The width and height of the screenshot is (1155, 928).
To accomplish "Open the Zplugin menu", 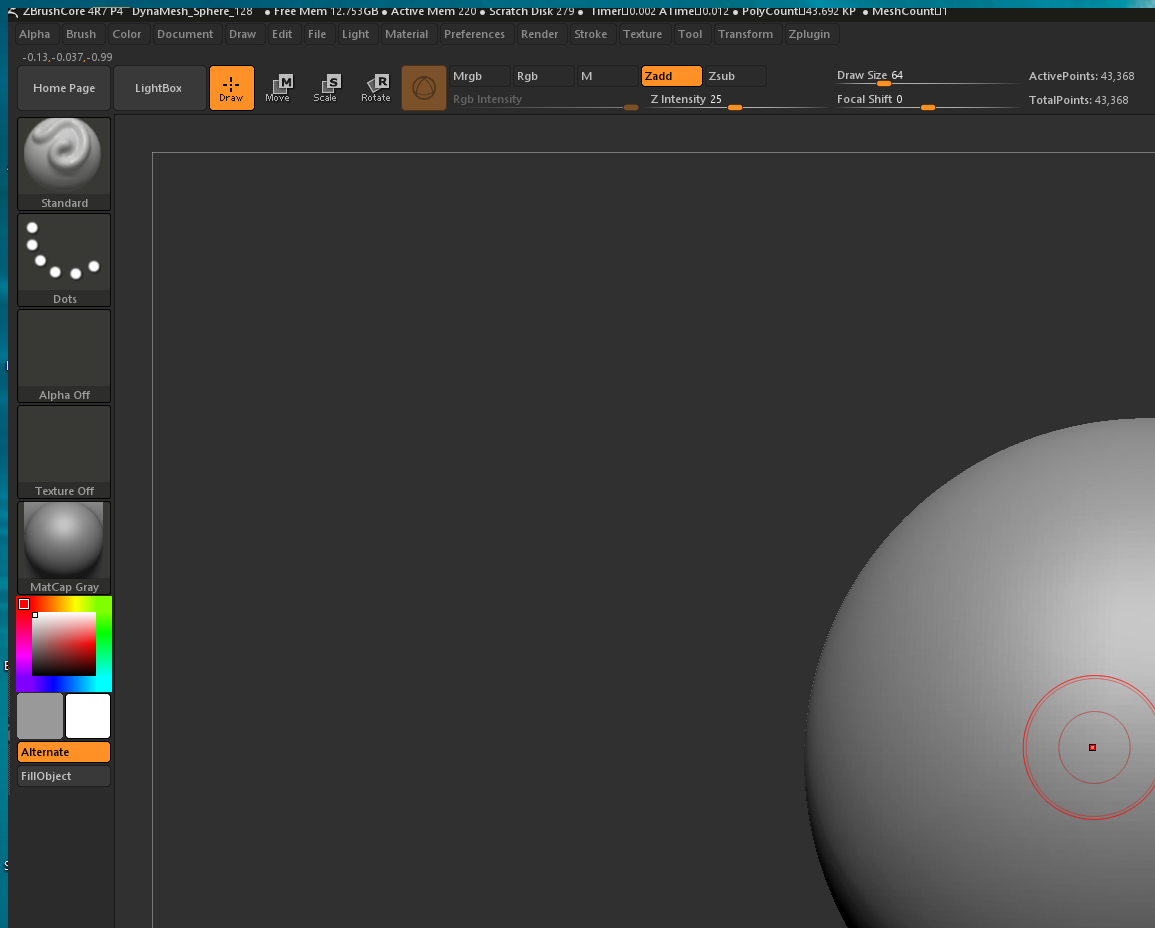I will (x=808, y=34).
